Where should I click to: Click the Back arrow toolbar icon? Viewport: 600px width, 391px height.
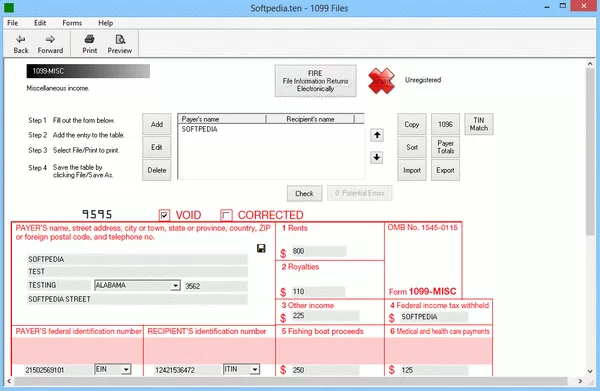click(21, 39)
